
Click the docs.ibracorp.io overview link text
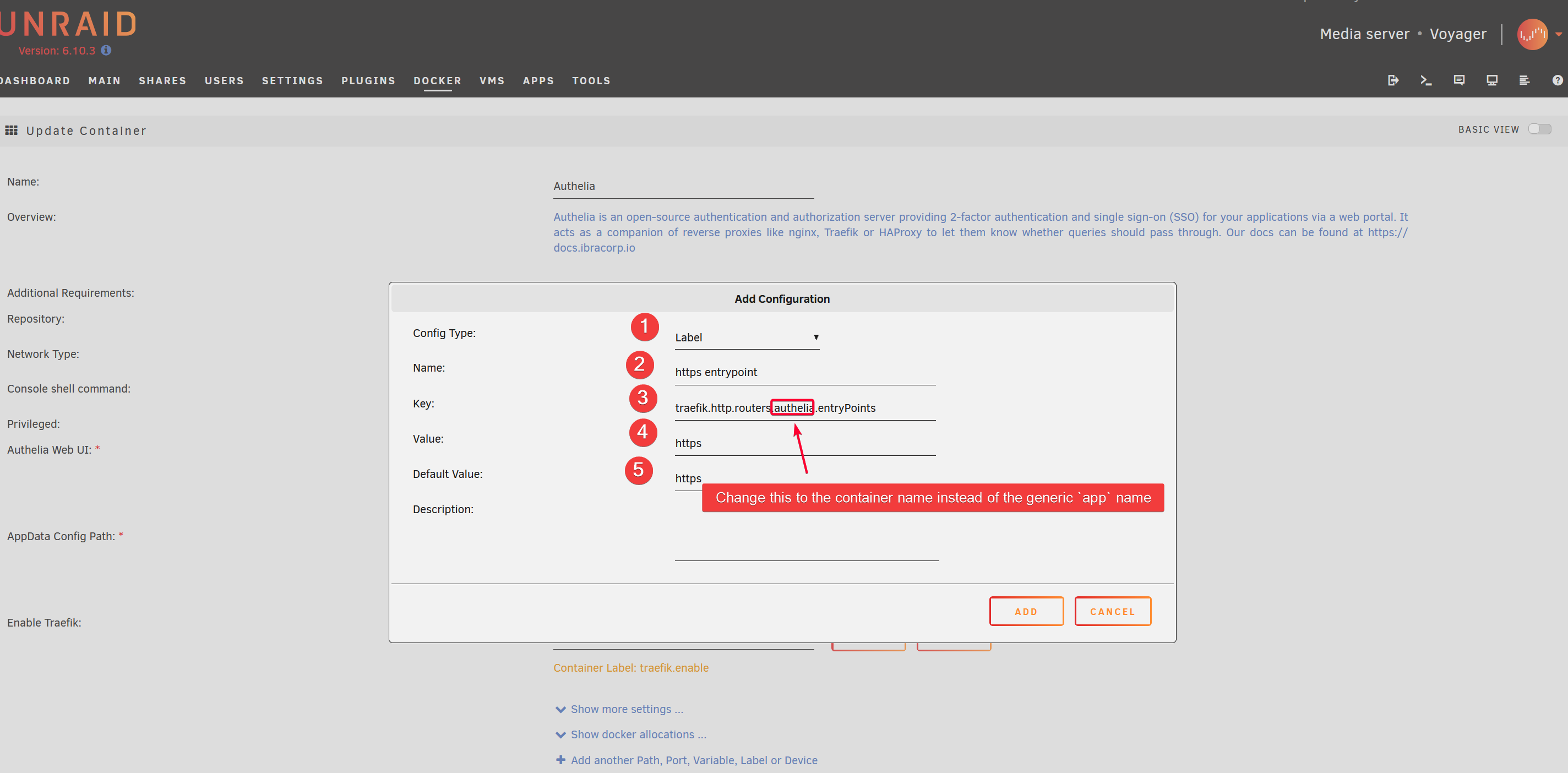[x=594, y=248]
